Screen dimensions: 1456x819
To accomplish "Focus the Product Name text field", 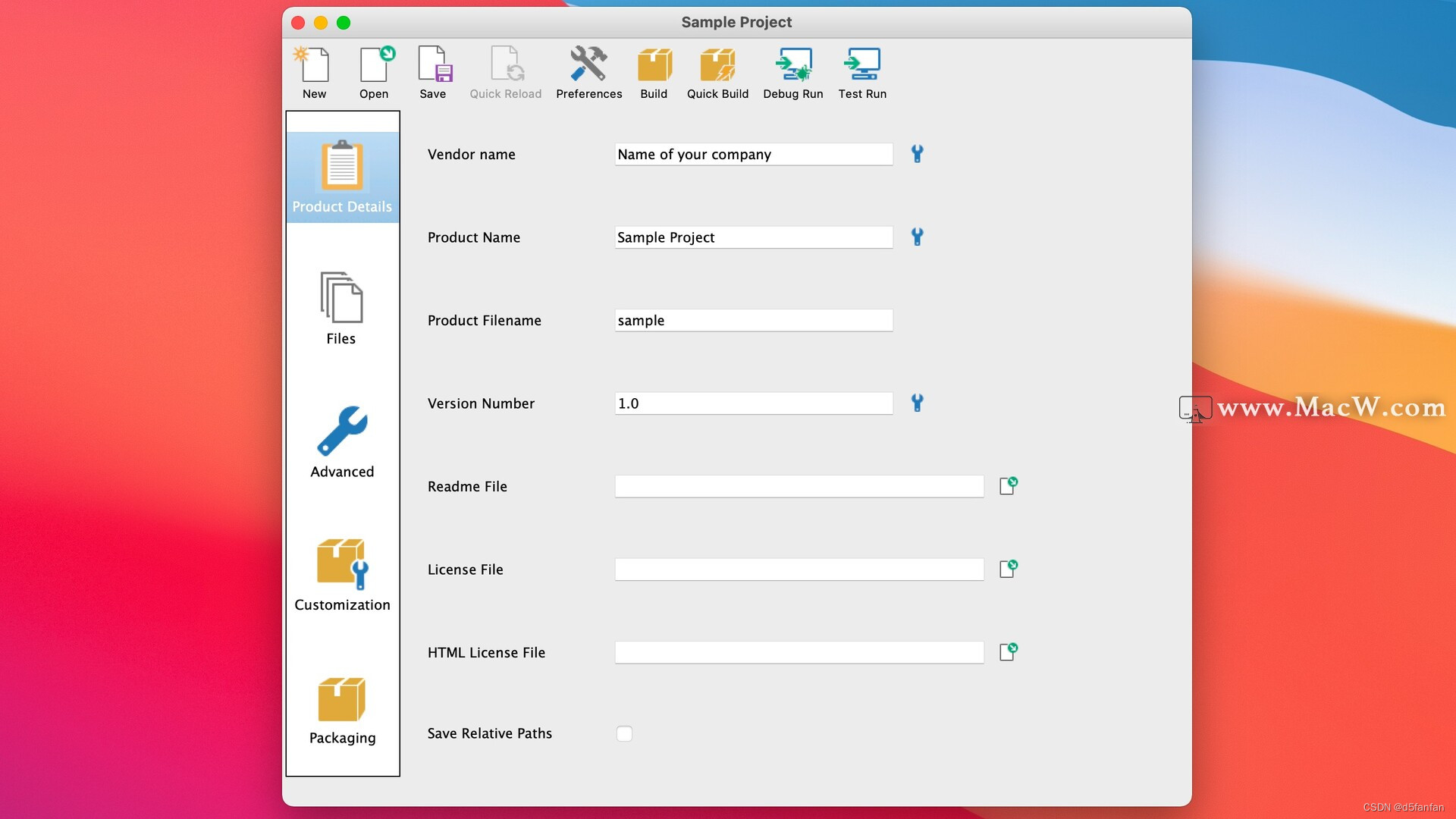I will [753, 237].
